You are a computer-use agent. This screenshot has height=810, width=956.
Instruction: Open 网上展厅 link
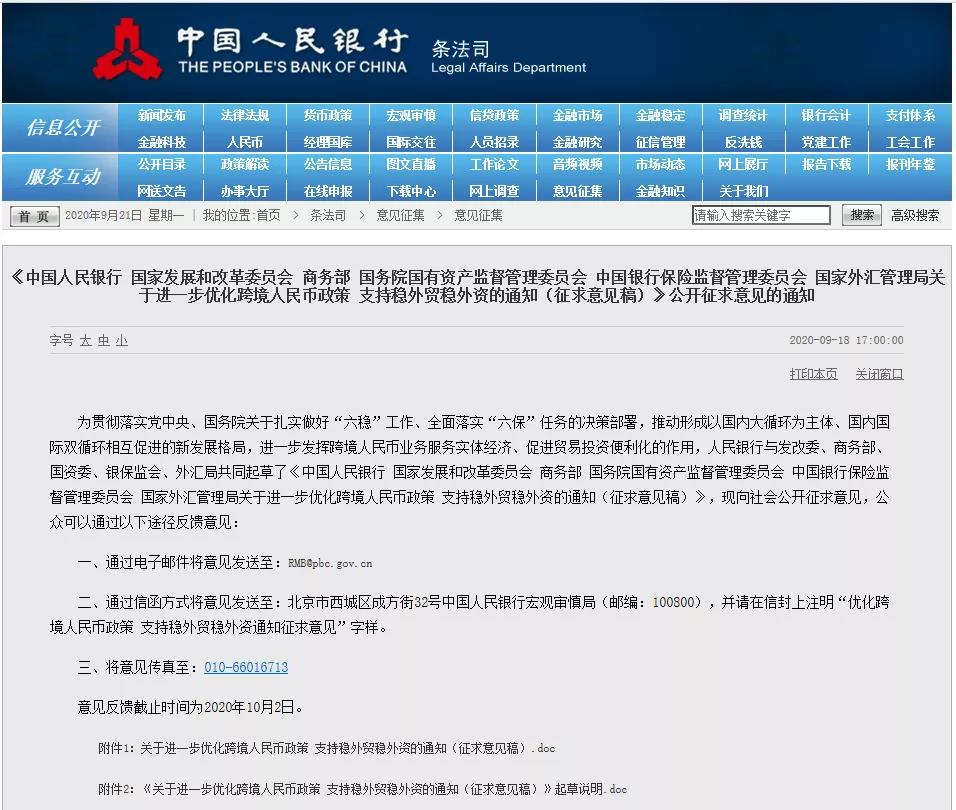coord(743,165)
